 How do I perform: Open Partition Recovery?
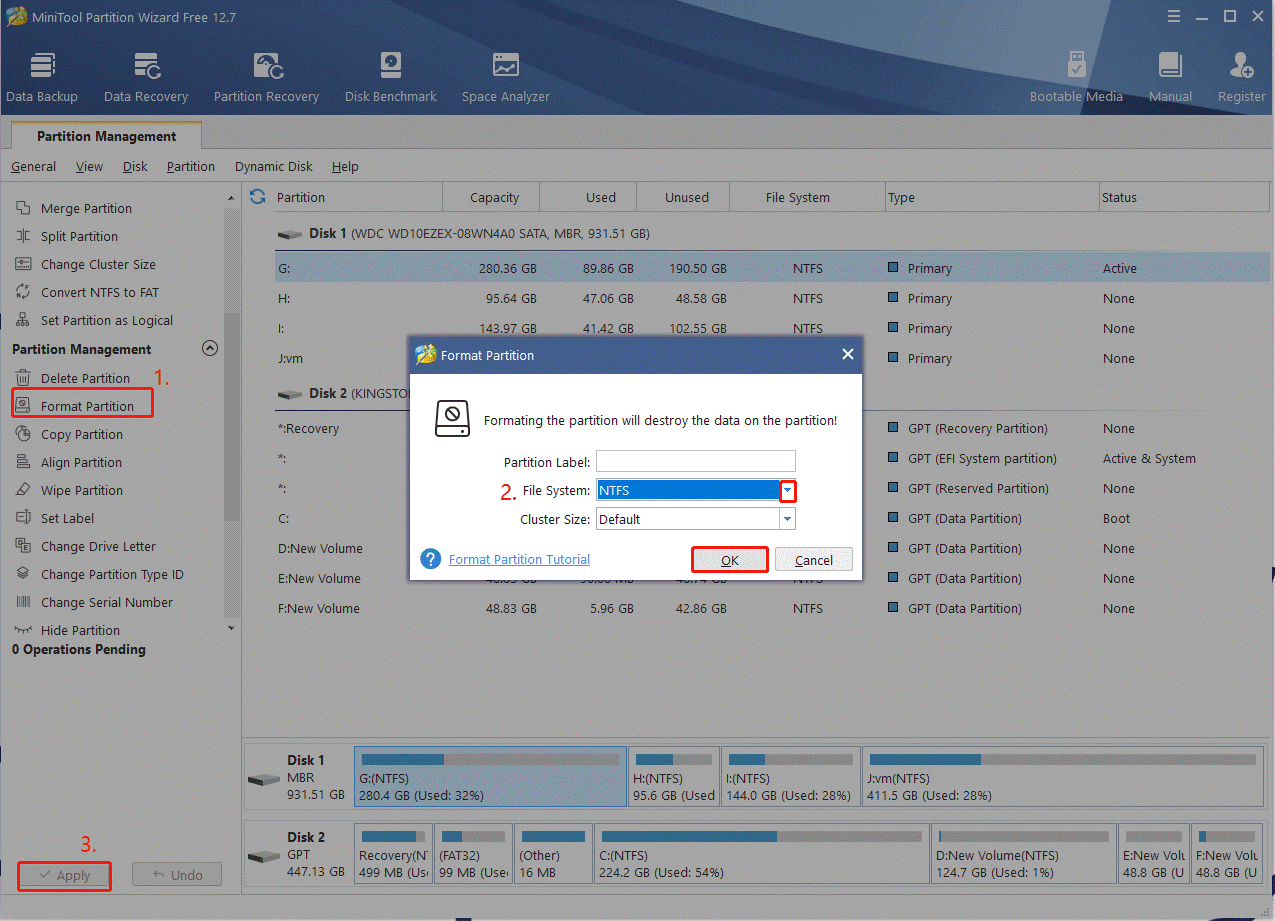(x=266, y=77)
